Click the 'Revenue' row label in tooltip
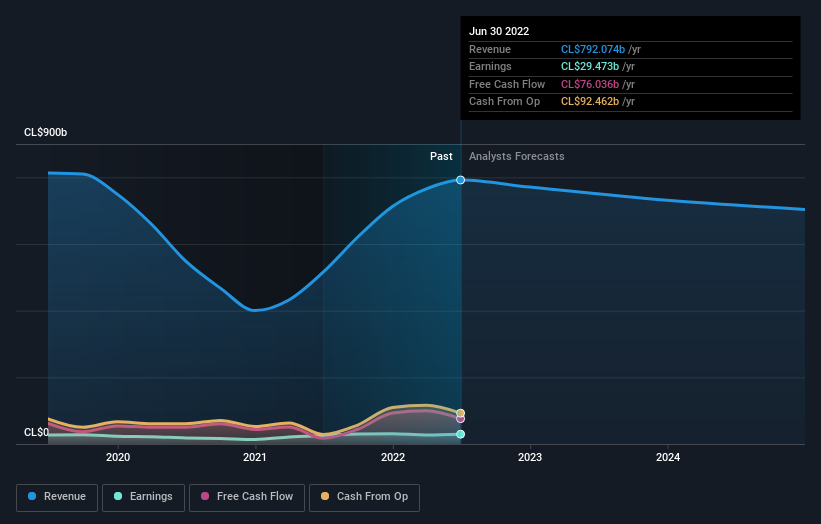 [x=490, y=49]
